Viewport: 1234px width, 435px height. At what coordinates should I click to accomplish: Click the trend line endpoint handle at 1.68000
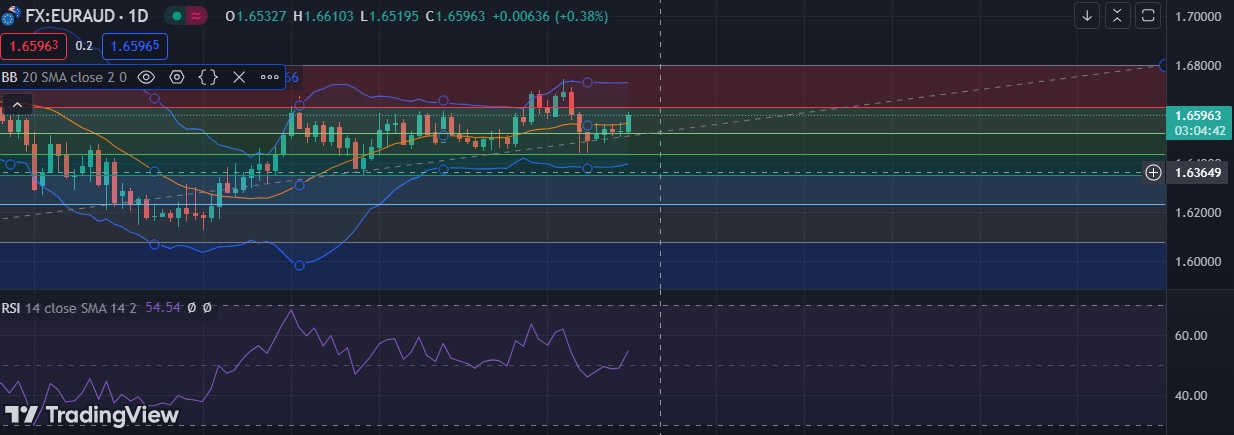pyautogui.click(x=1163, y=66)
